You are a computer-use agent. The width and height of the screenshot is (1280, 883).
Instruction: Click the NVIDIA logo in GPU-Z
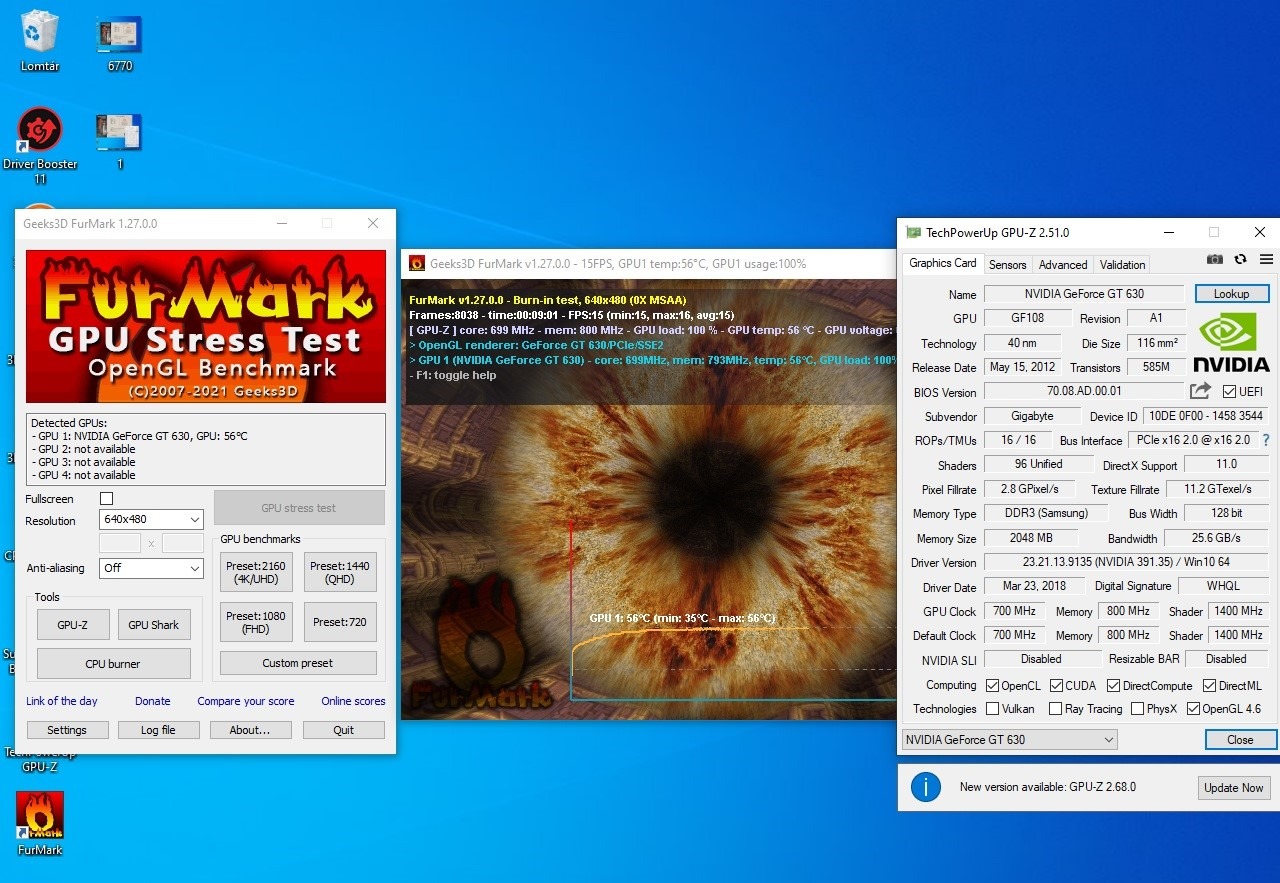(1231, 343)
